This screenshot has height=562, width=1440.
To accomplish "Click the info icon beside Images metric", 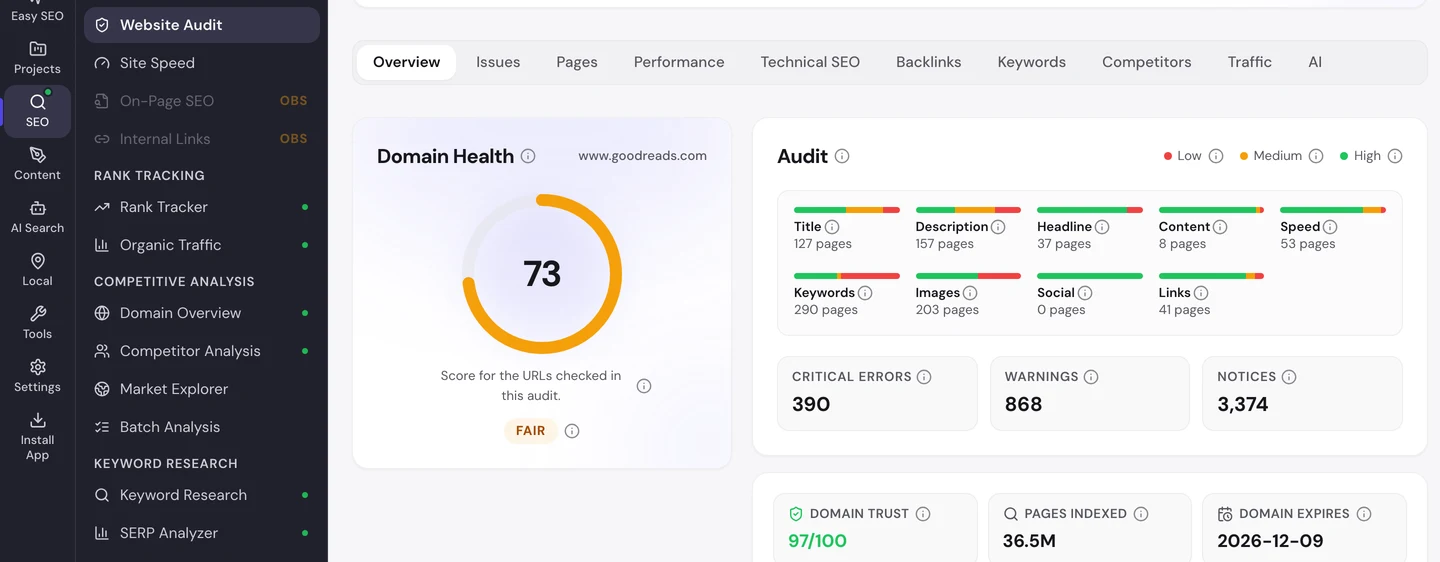I will (x=970, y=293).
